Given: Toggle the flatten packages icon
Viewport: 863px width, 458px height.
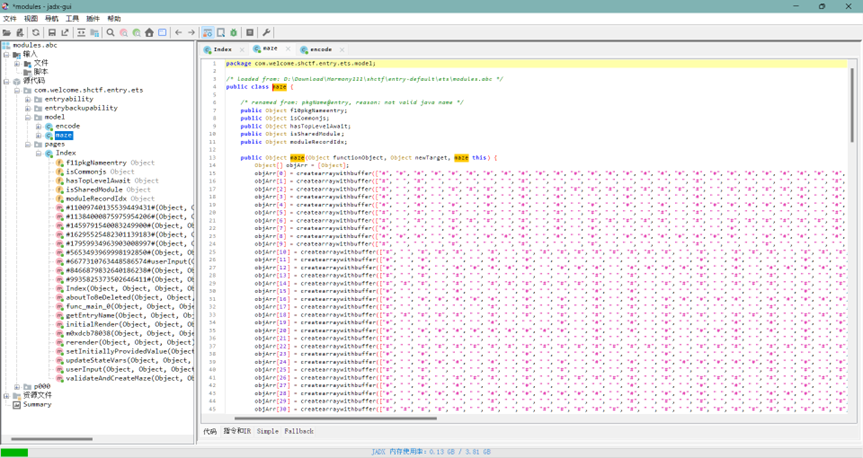Looking at the screenshot, I should [95, 32].
